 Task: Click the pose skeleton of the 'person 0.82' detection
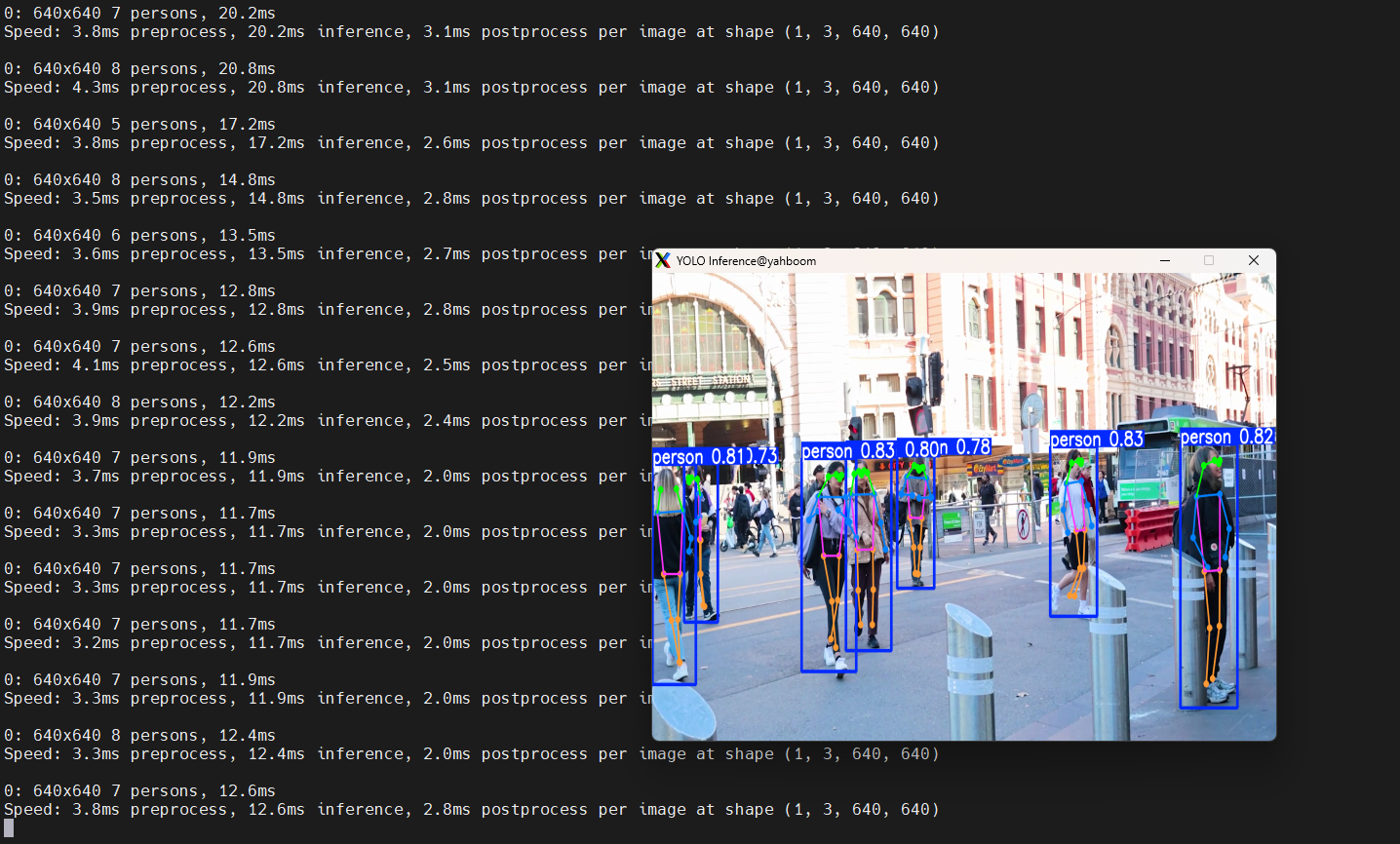pyautogui.click(x=1211, y=570)
